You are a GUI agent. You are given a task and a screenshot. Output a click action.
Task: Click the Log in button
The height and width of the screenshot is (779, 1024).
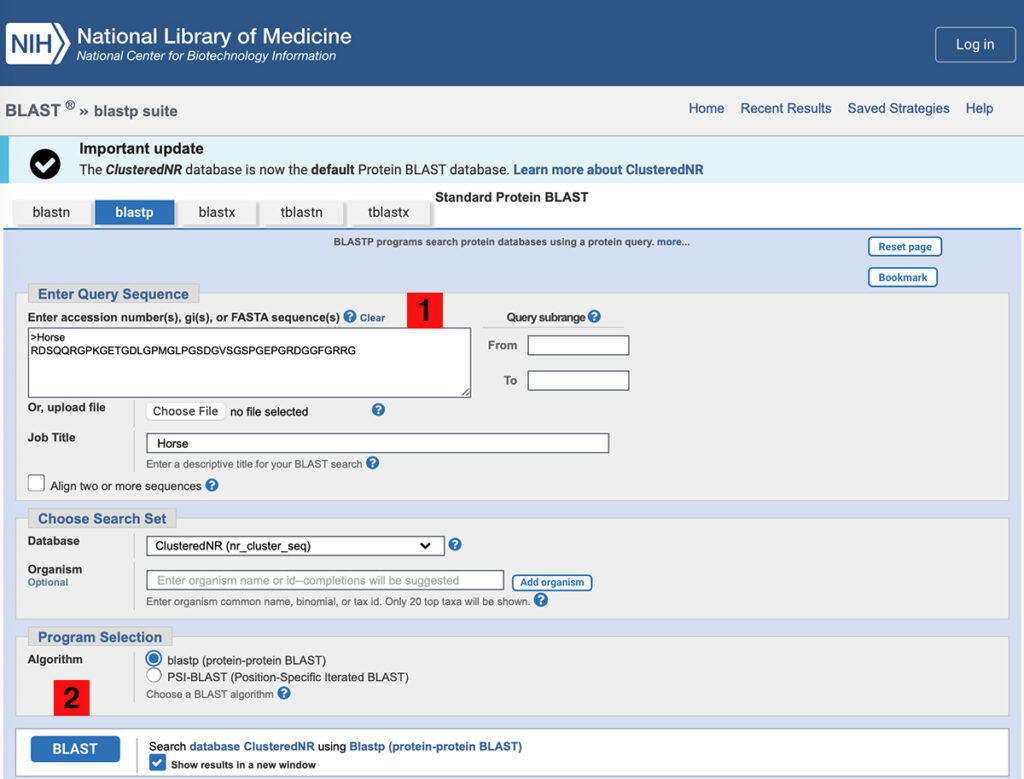[975, 44]
